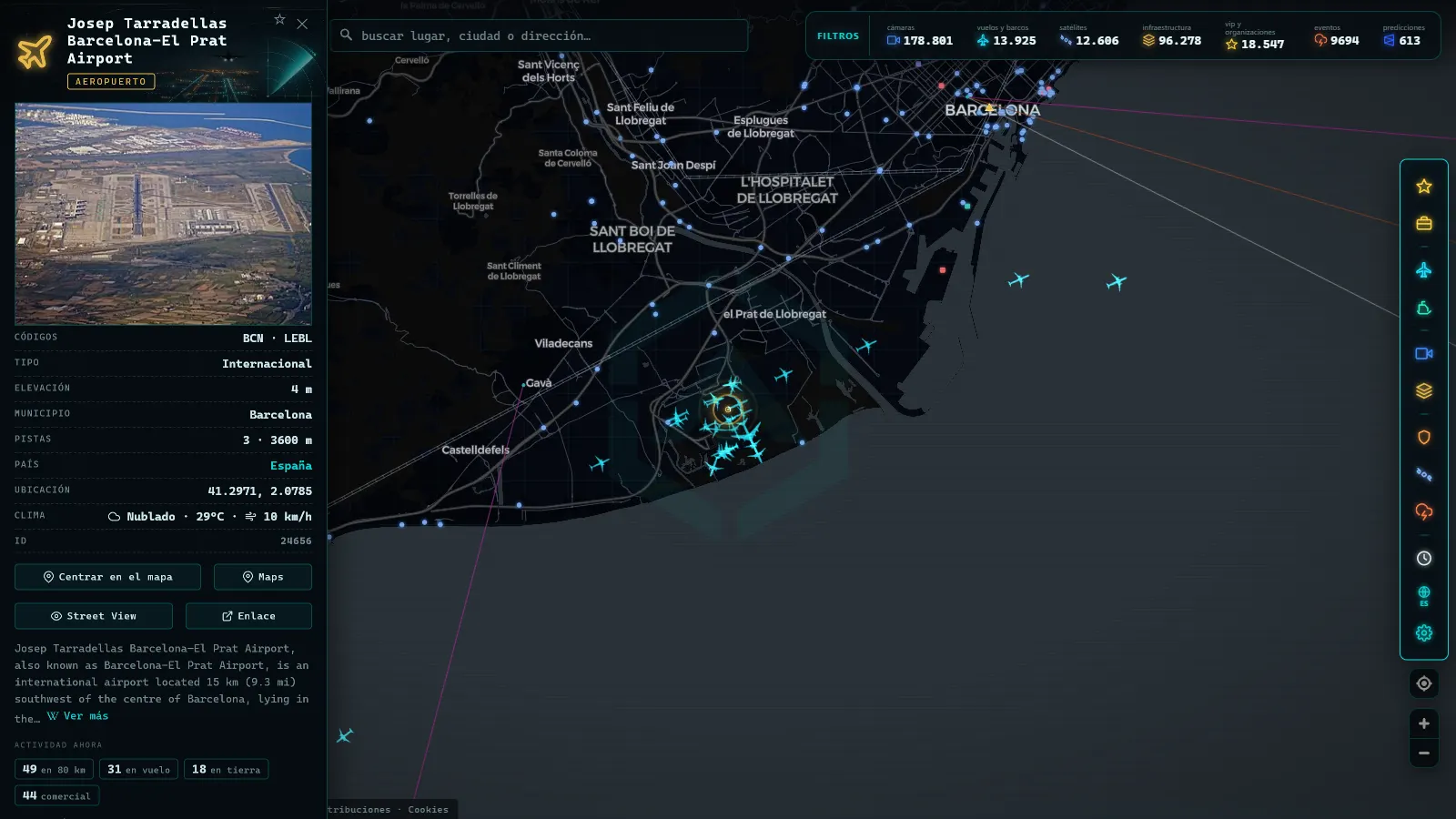
Task: Click the search place input field
Action: tap(540, 35)
